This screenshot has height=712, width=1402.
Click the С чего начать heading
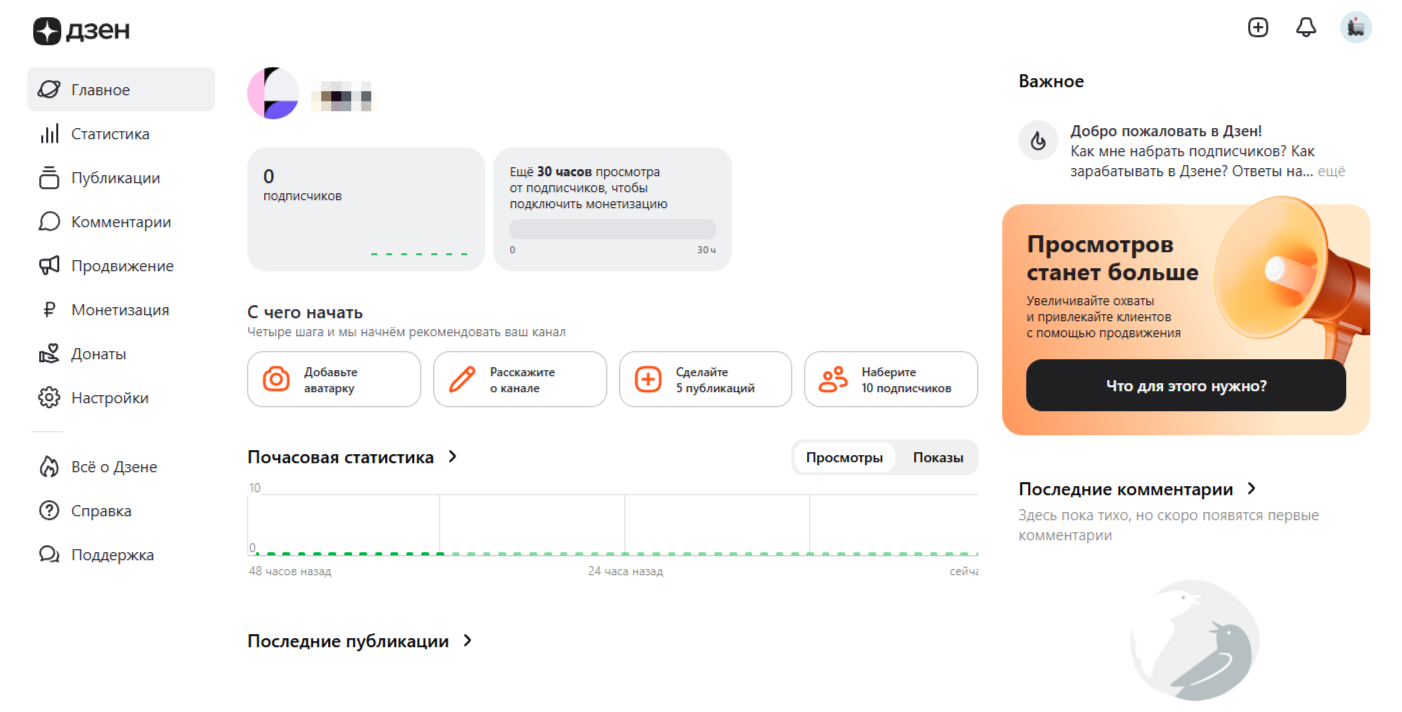(305, 313)
